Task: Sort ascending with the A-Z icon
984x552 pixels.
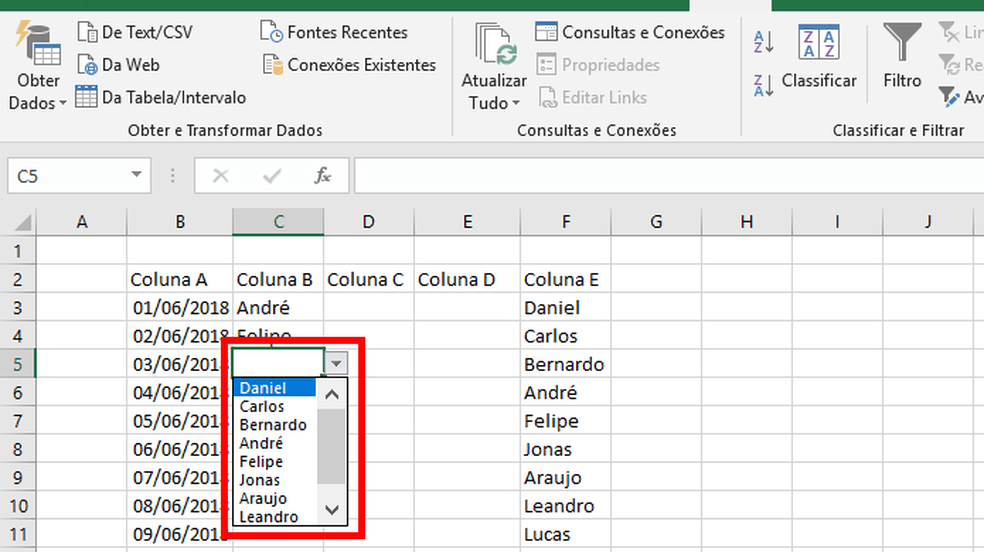Action: (764, 42)
